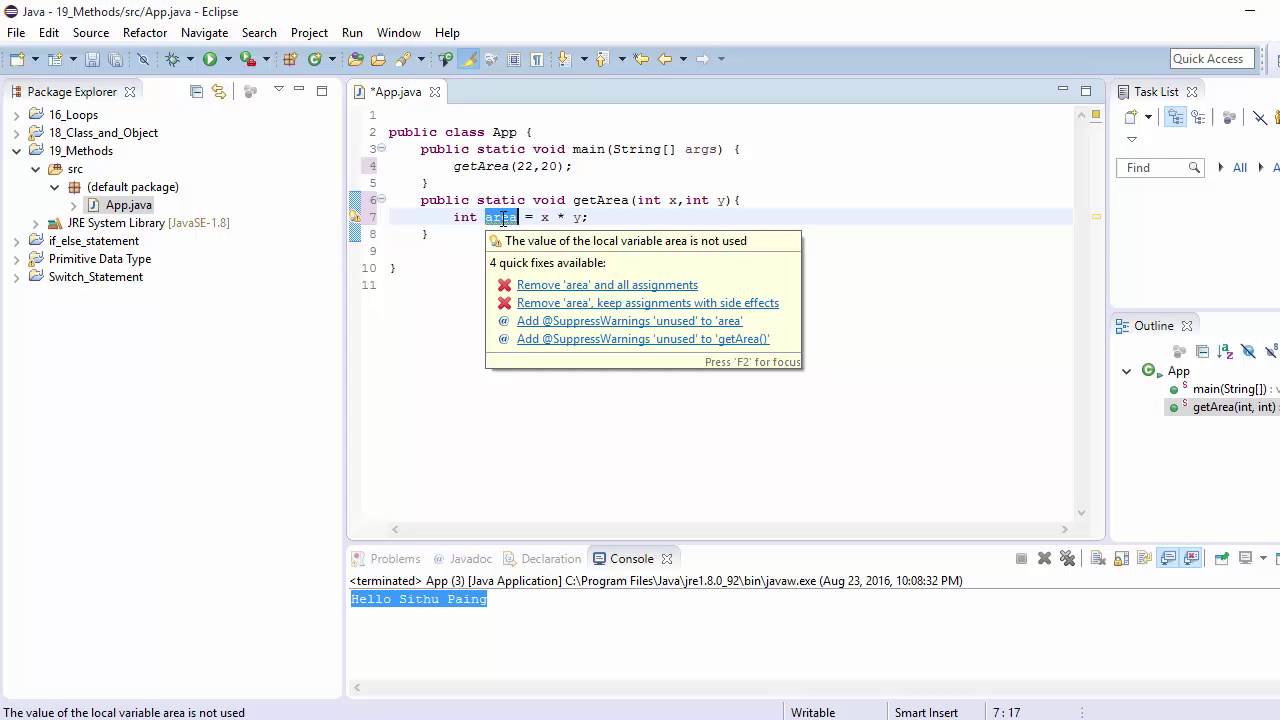
Task: Click Remove All Terminated Launches icon
Action: pyautogui.click(x=1068, y=559)
